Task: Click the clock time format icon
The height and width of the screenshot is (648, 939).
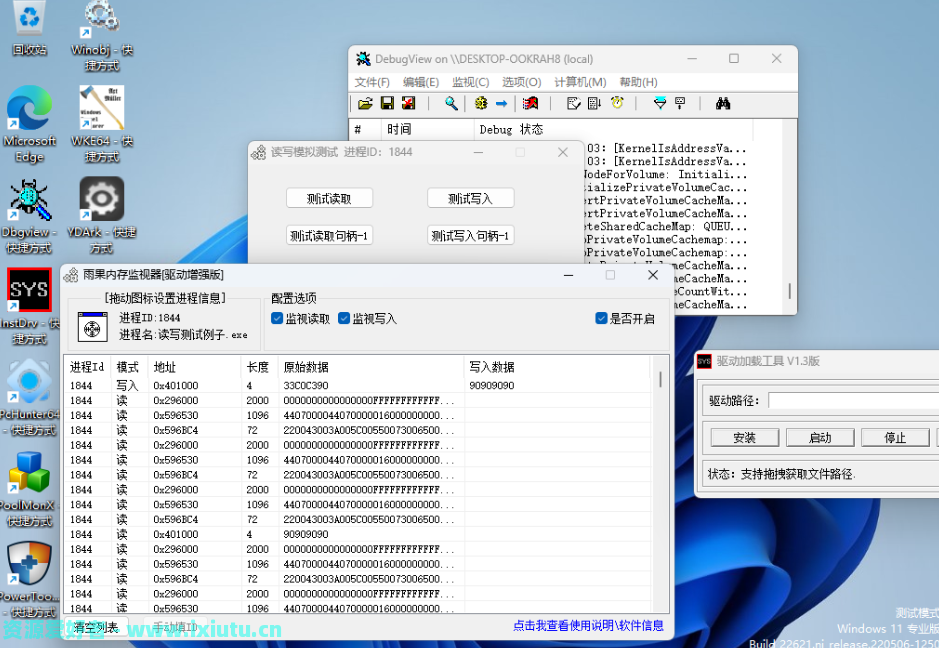Action: [x=617, y=103]
